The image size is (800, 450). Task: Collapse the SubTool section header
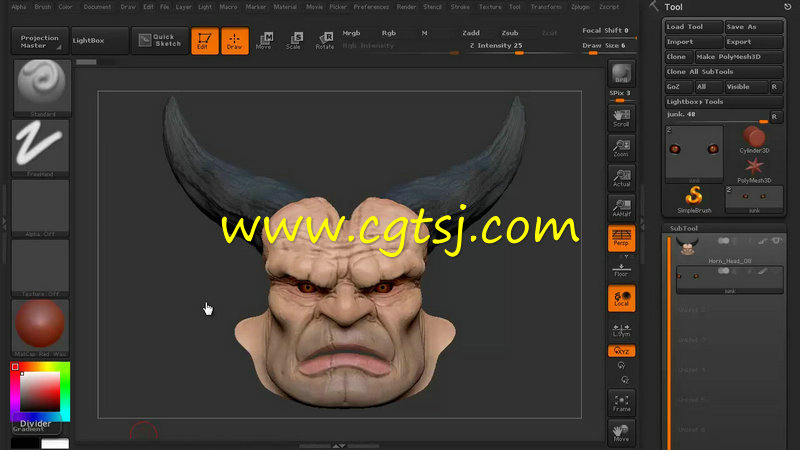pyautogui.click(x=684, y=228)
